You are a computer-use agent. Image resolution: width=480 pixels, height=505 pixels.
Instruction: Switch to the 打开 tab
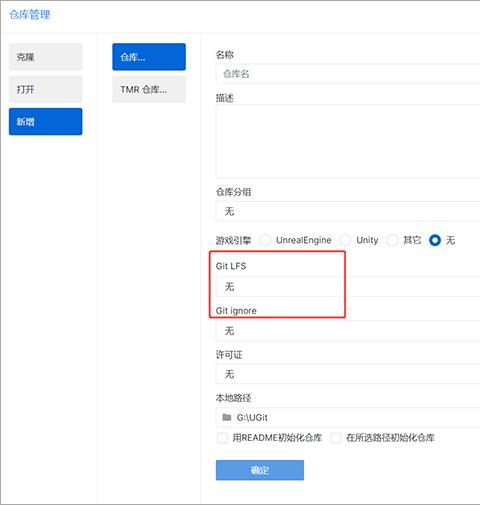[x=45, y=89]
